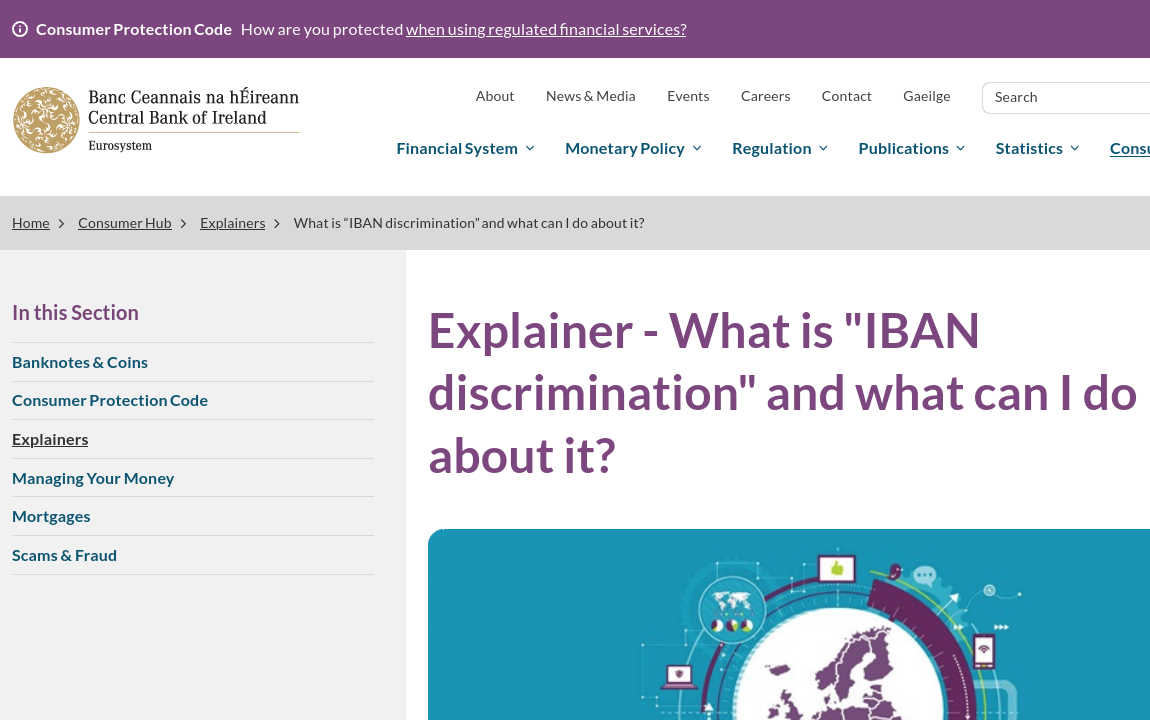
Task: Switch language to Gaeilge
Action: pos(926,96)
